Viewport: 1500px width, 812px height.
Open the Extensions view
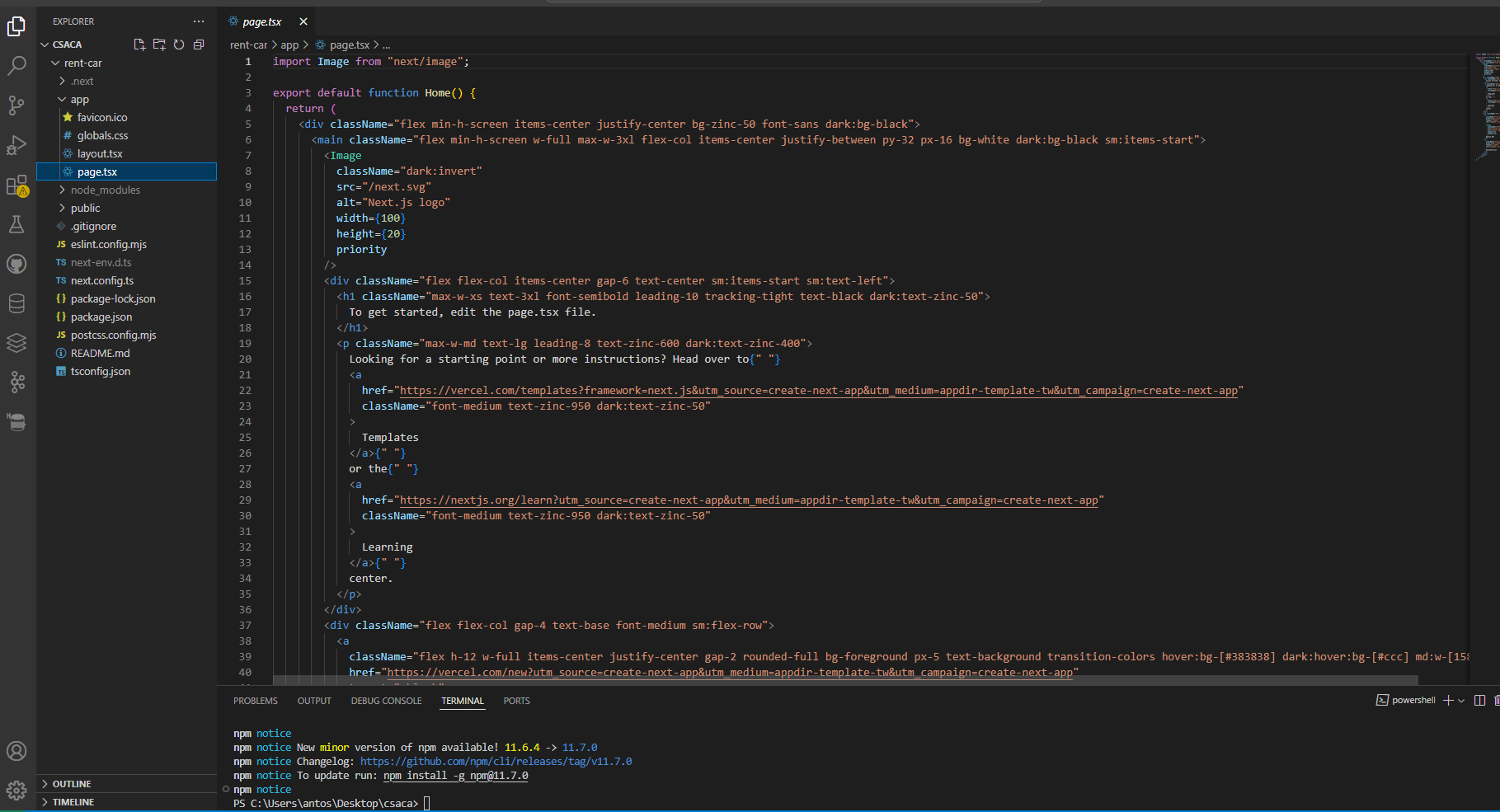coord(16,185)
